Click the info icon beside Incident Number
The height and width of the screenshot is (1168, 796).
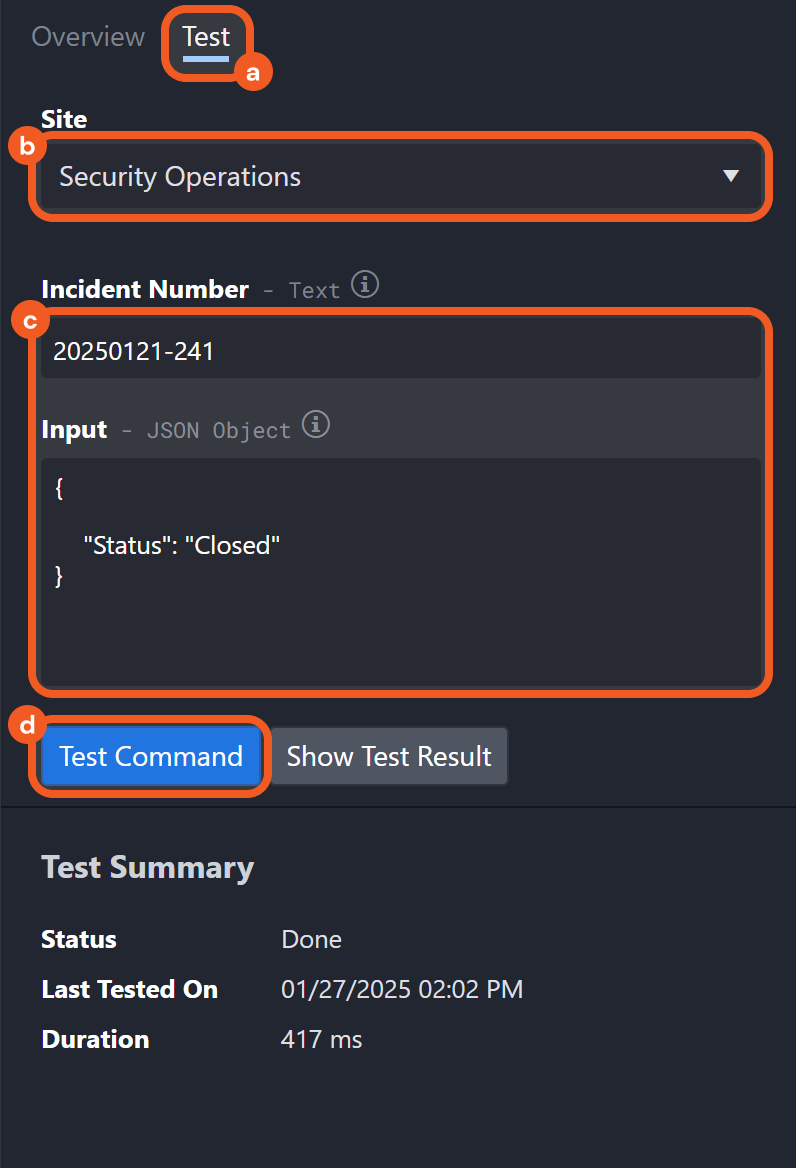coord(365,285)
